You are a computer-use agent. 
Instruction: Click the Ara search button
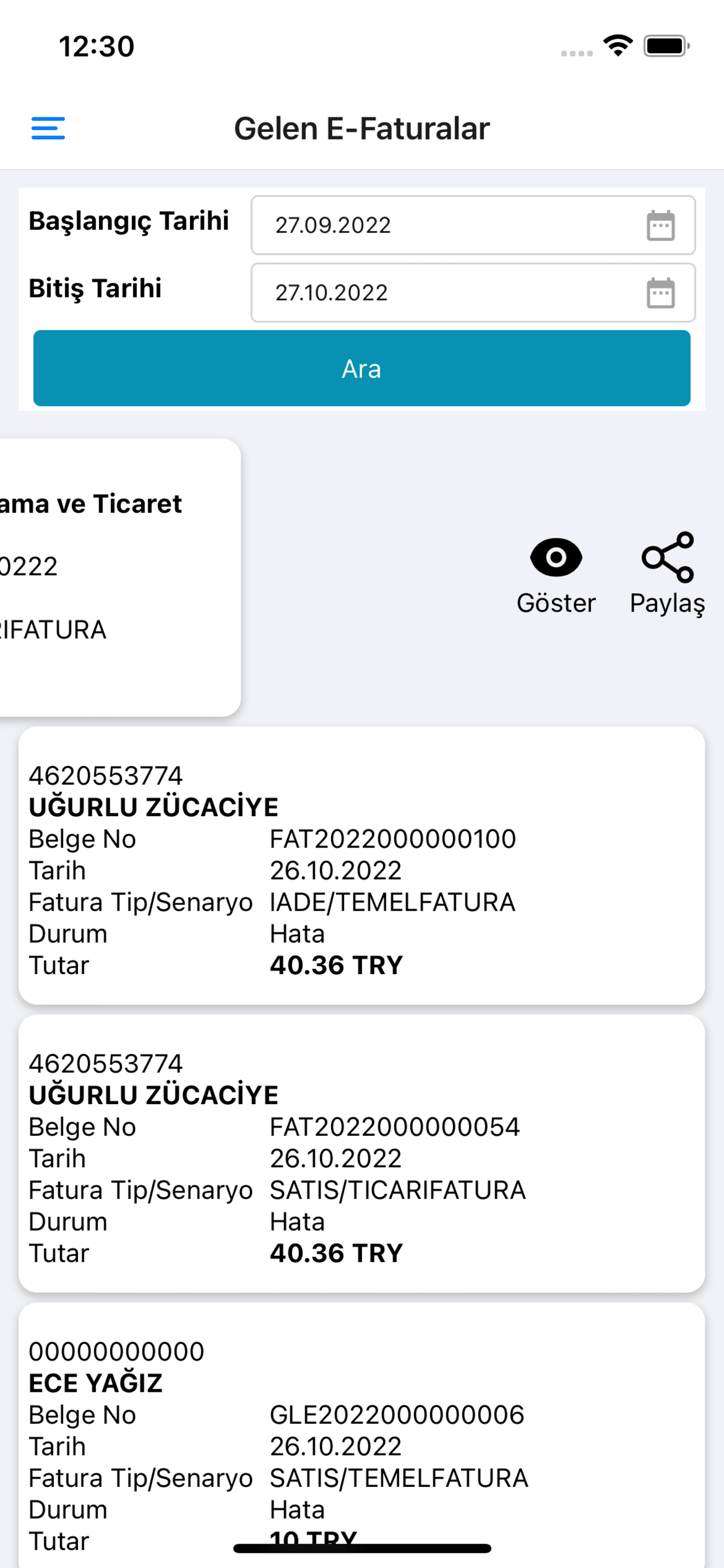(x=362, y=368)
